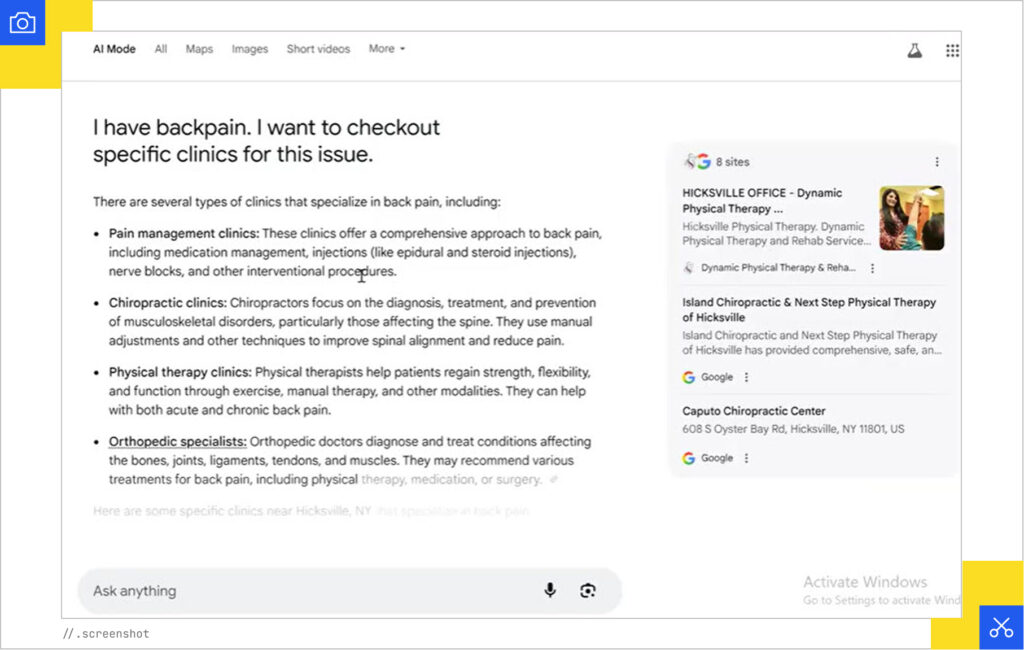Click the sources icon beside '8 sites'
Image resolution: width=1024 pixels, height=650 pixels.
coord(696,162)
